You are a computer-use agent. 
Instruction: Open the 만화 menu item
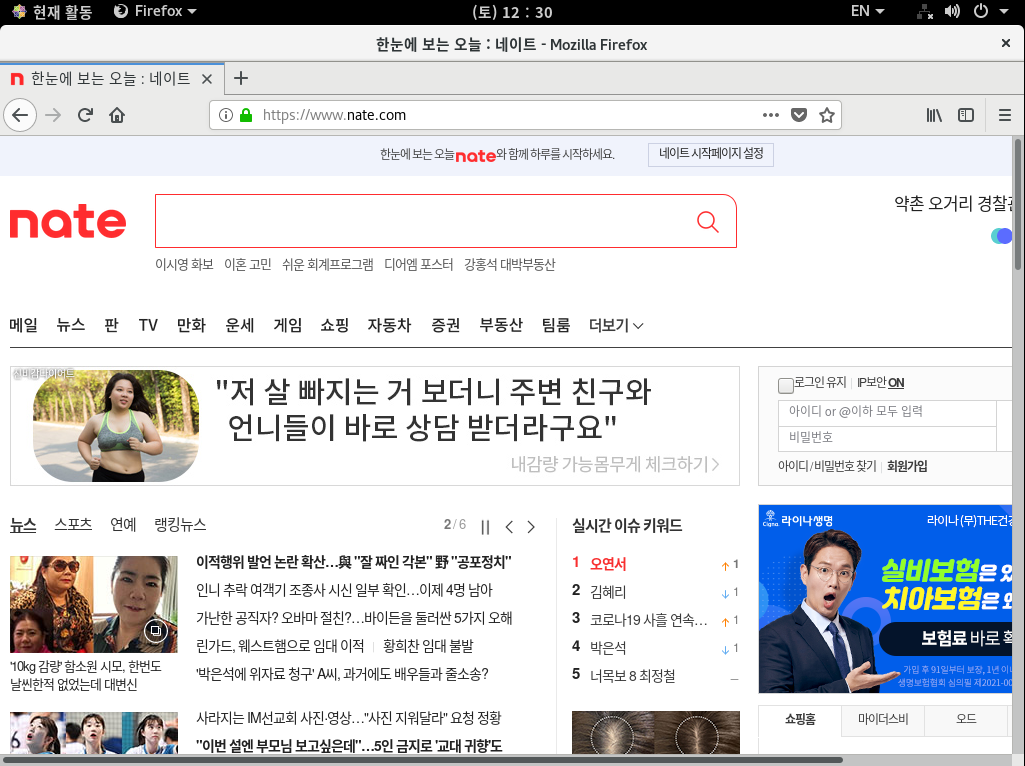pyautogui.click(x=191, y=325)
